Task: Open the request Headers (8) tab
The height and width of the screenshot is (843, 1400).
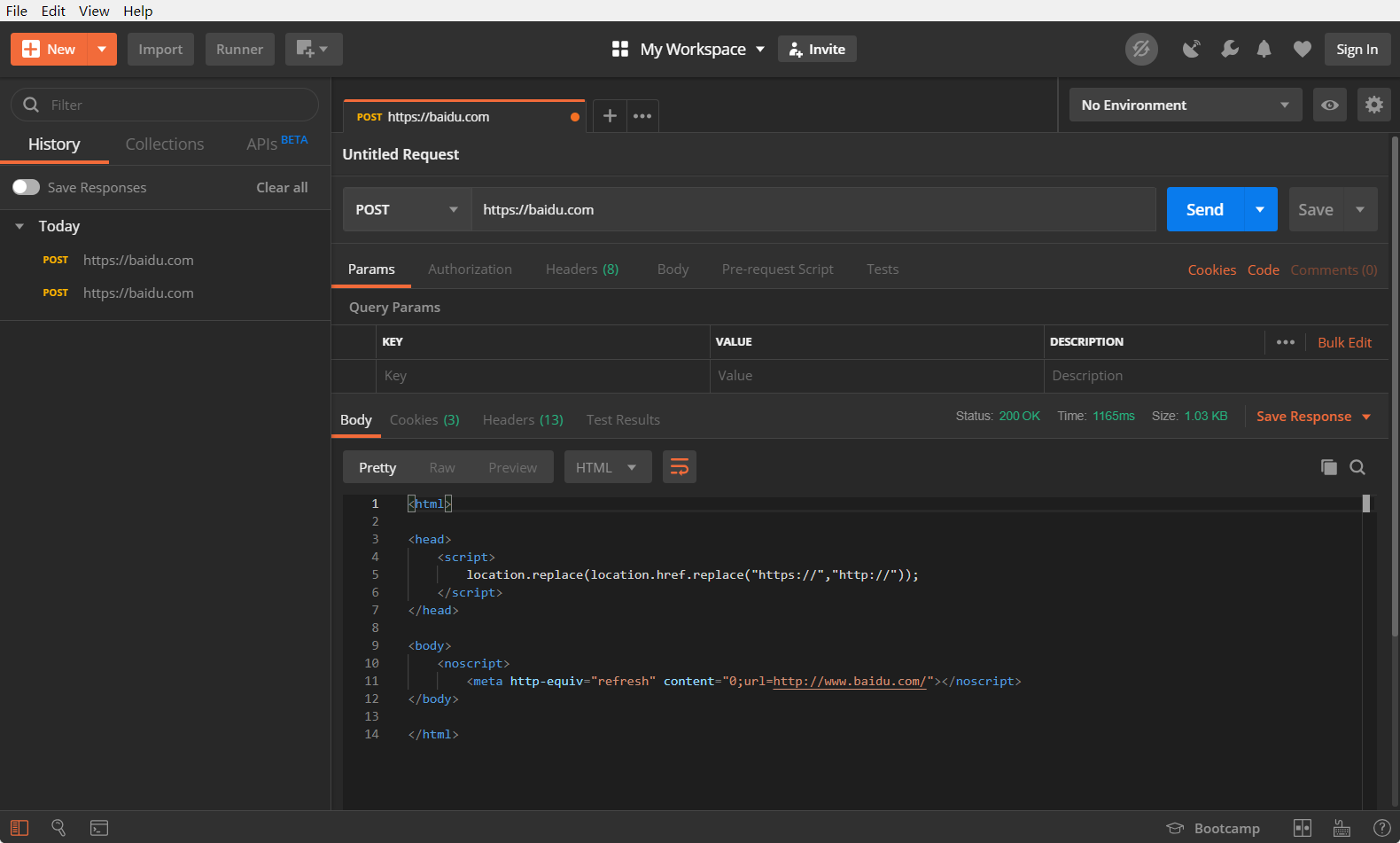Action: point(582,269)
